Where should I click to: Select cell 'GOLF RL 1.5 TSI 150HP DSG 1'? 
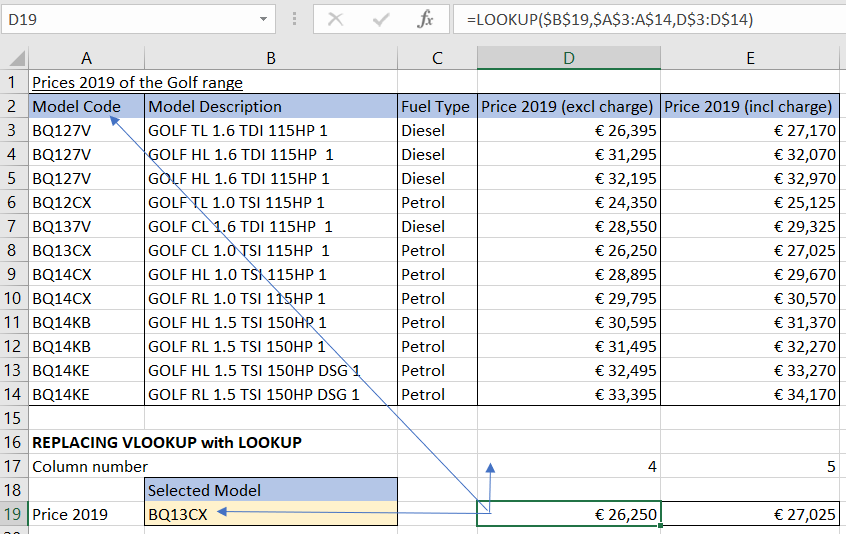[271, 394]
